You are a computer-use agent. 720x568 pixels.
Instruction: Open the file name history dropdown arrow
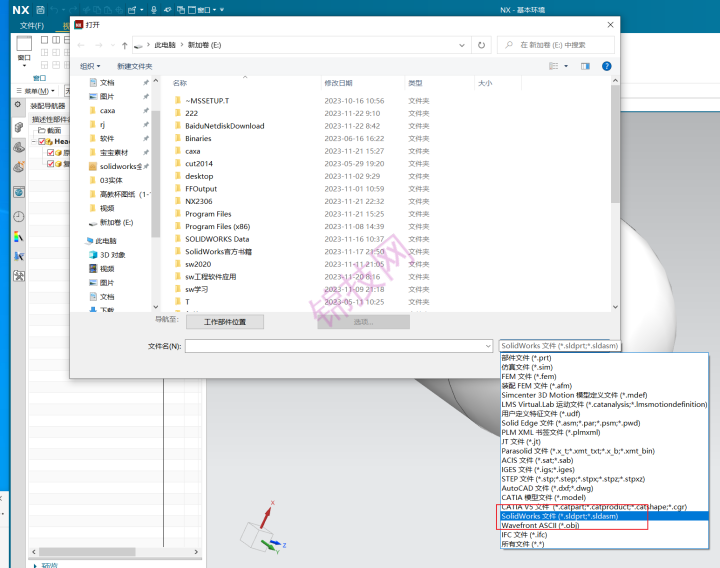488,346
